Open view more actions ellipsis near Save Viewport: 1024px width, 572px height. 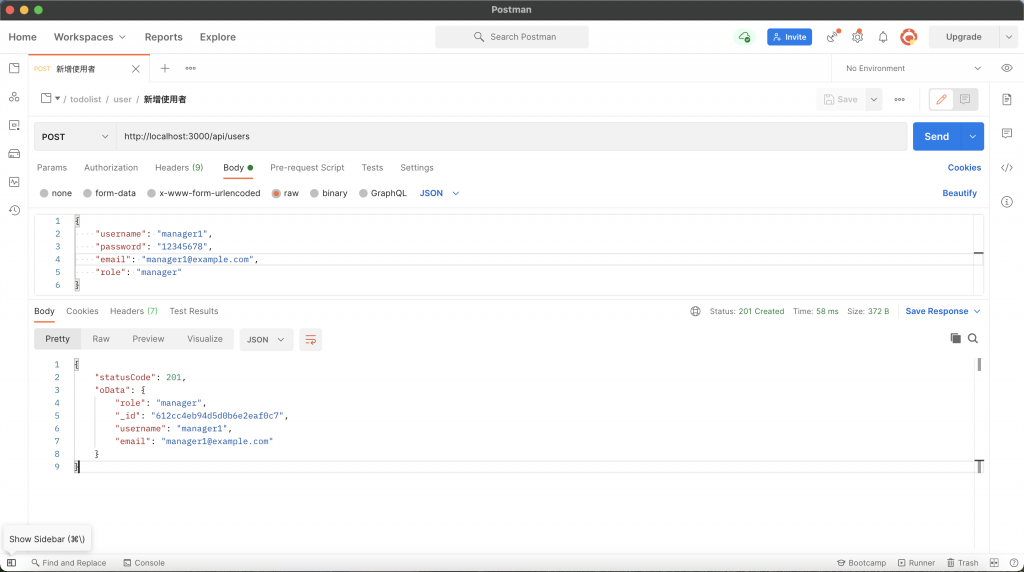tap(899, 99)
